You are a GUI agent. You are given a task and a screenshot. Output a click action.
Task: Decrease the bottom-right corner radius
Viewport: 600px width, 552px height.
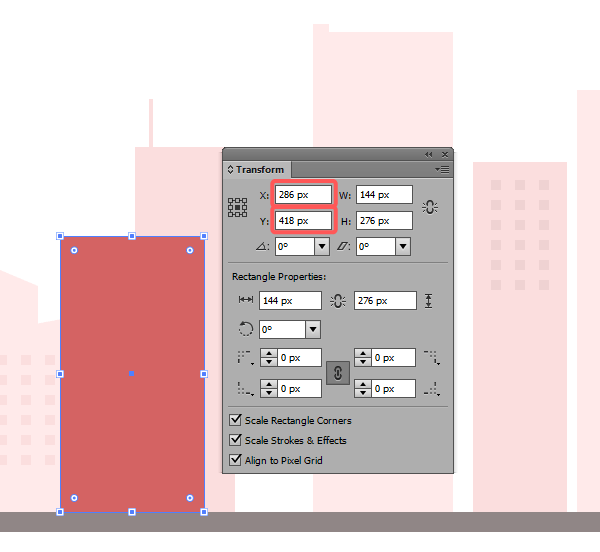click(x=363, y=393)
